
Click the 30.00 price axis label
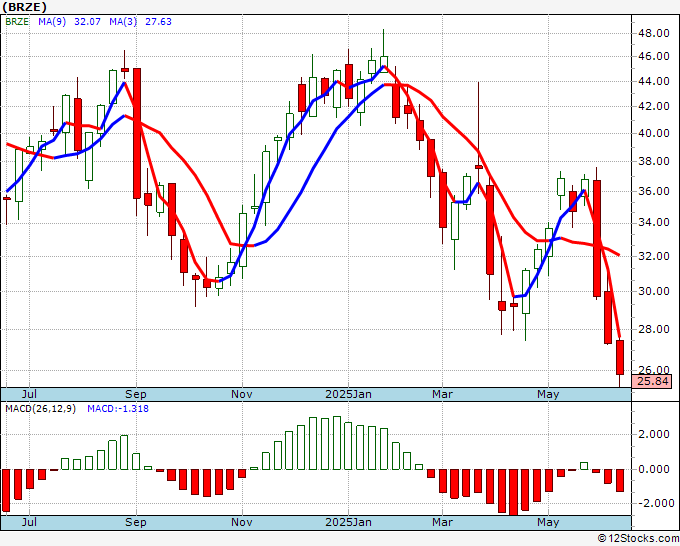[x=654, y=291]
